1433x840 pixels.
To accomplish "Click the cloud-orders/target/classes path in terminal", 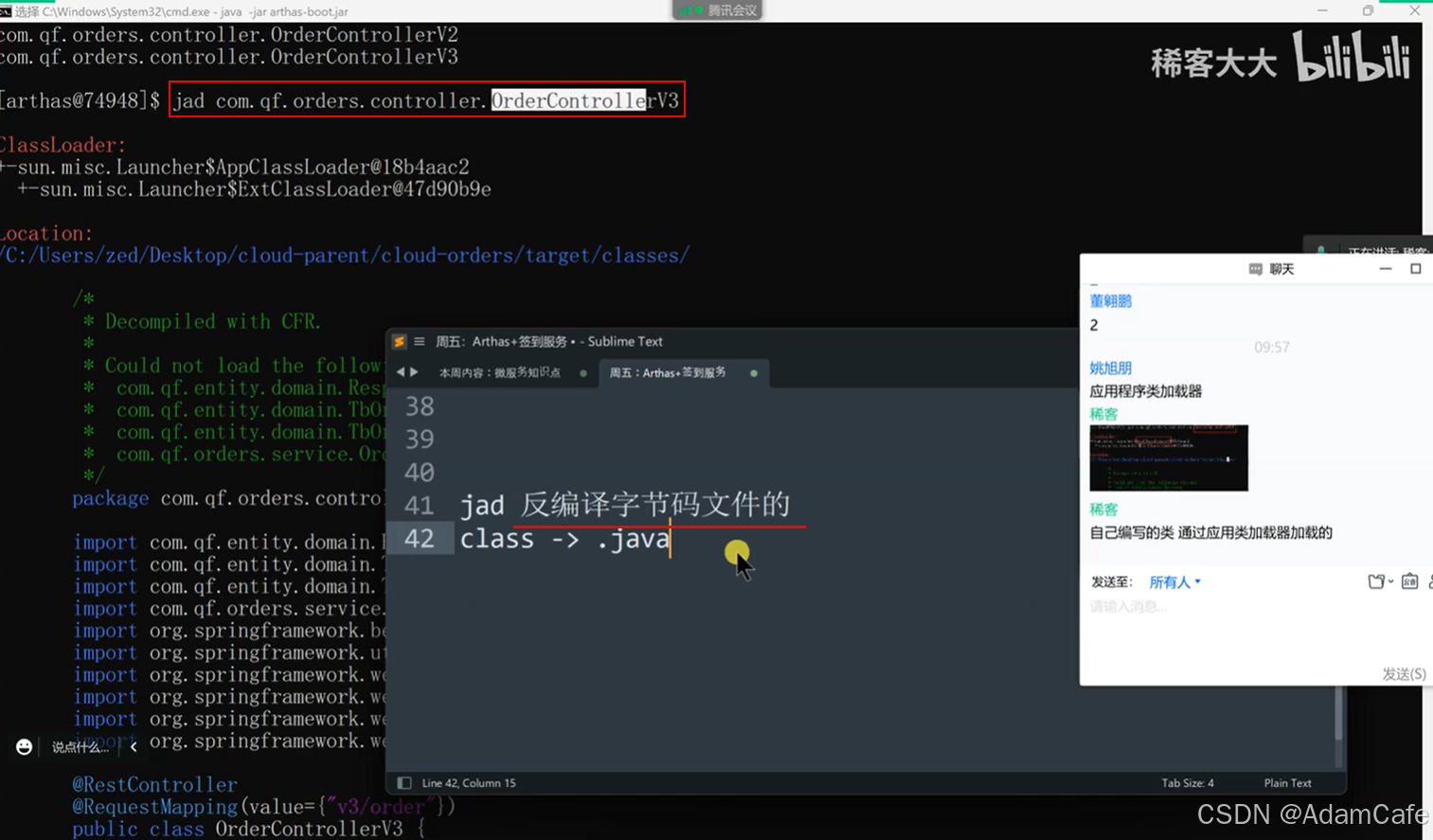I will pos(346,256).
